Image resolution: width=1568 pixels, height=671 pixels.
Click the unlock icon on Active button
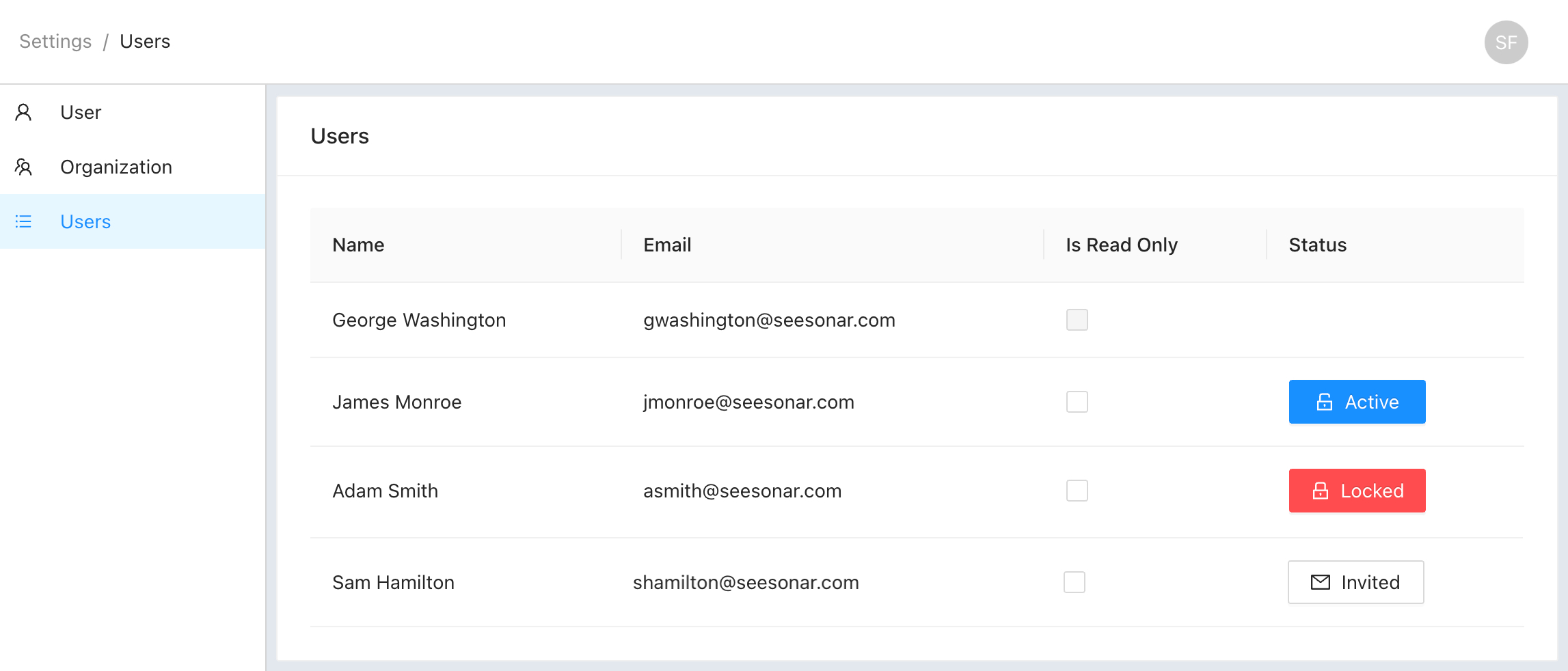1325,402
